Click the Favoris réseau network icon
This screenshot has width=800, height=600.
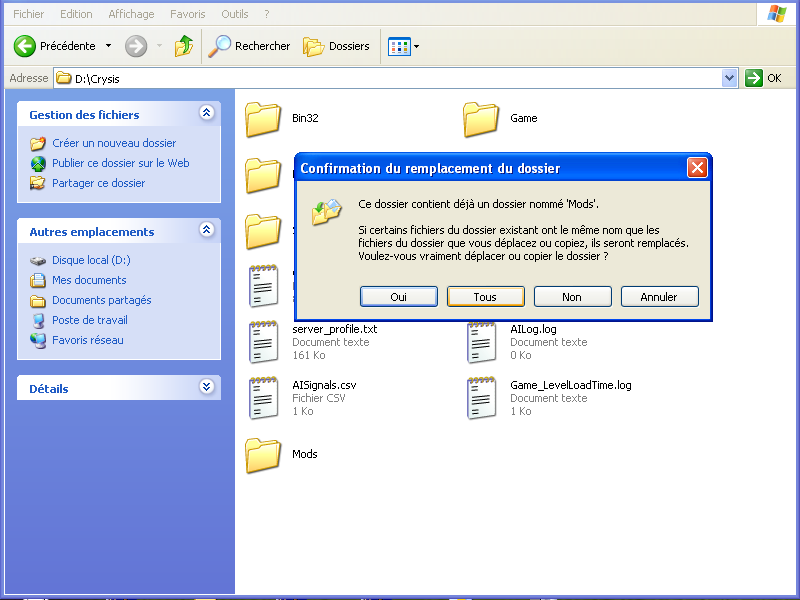38,340
